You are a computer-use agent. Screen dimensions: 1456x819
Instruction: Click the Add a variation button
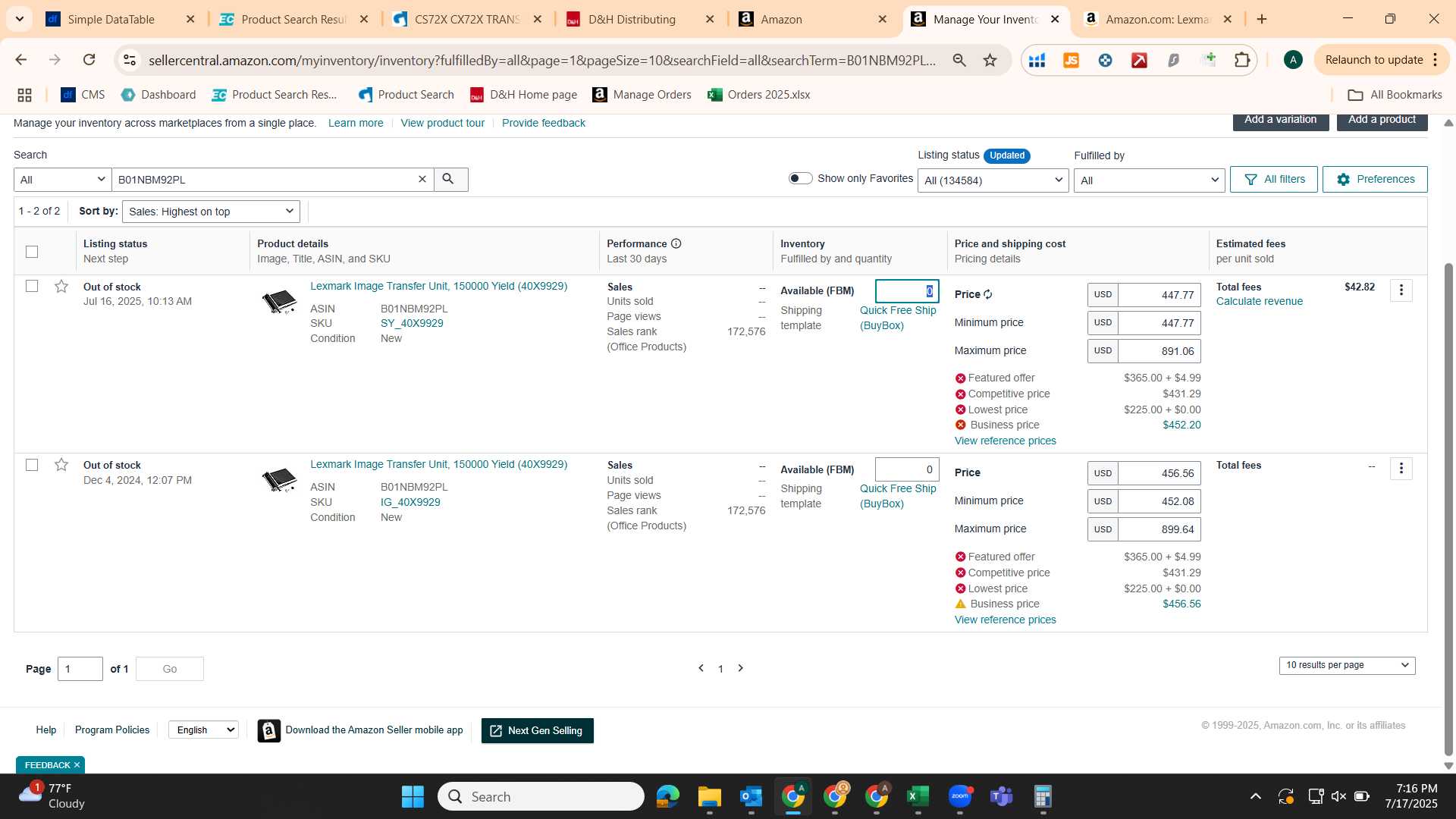[1280, 121]
